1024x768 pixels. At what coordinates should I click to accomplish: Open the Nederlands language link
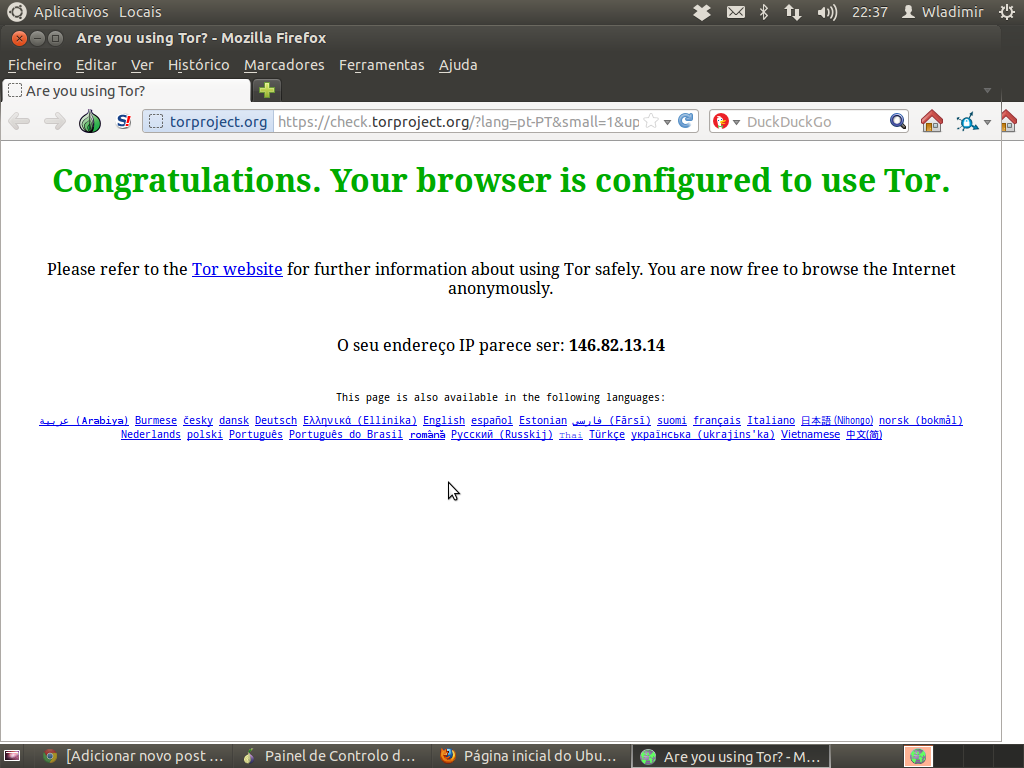click(151, 434)
